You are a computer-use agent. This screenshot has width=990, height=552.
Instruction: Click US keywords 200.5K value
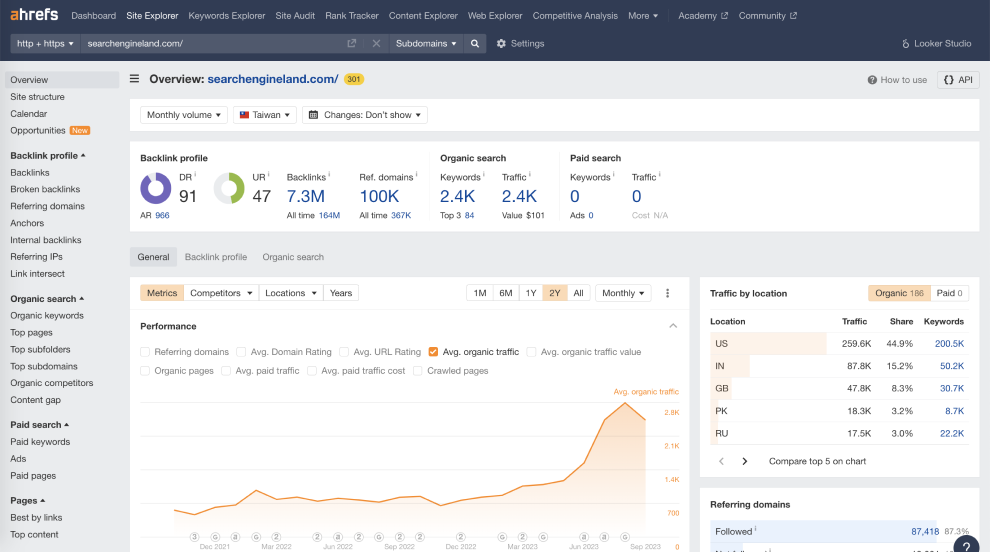(x=949, y=344)
